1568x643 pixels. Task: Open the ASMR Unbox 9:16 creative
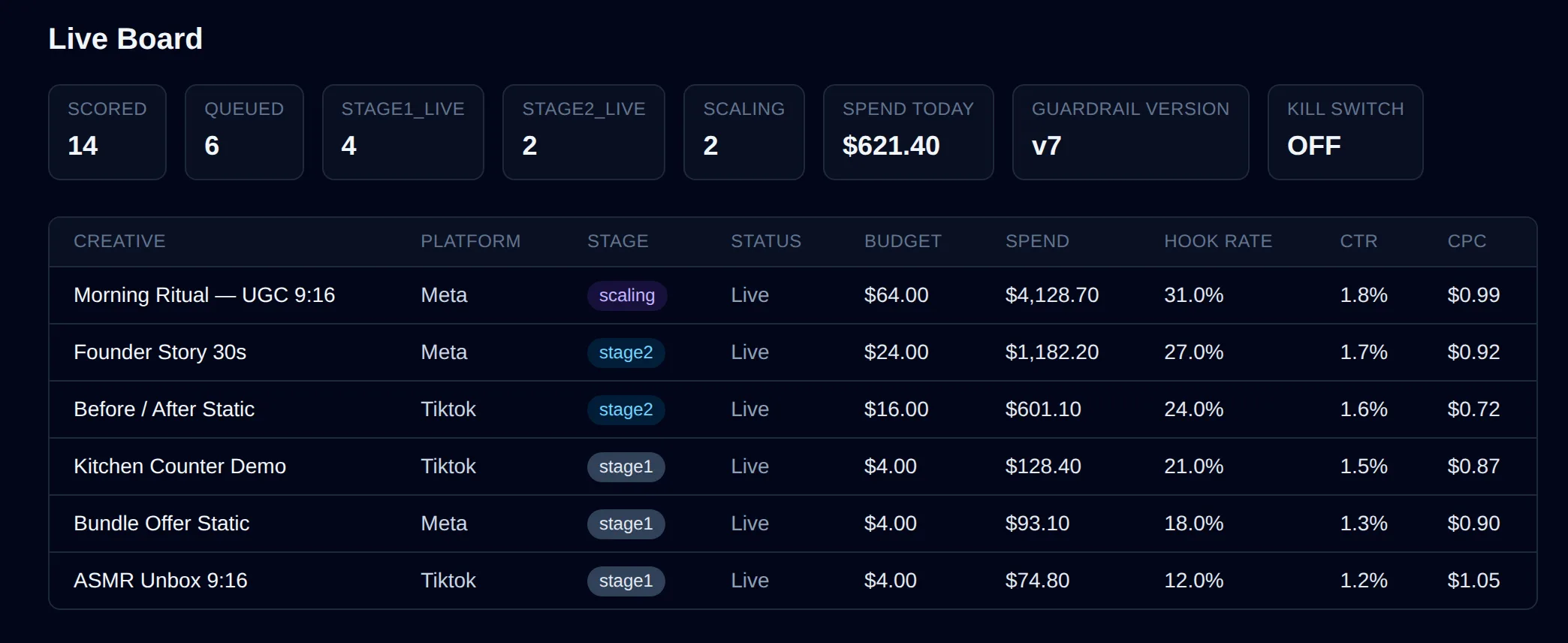point(161,581)
